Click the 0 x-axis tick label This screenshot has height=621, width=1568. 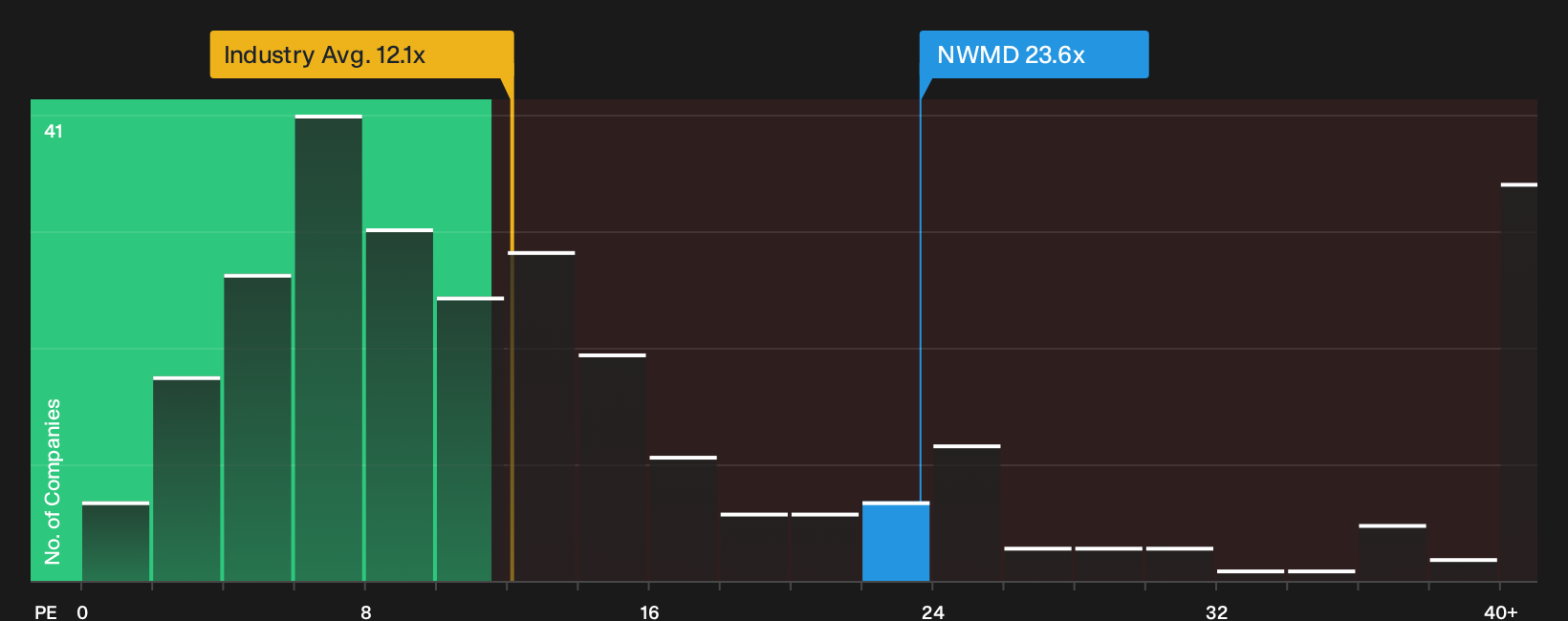(82, 611)
